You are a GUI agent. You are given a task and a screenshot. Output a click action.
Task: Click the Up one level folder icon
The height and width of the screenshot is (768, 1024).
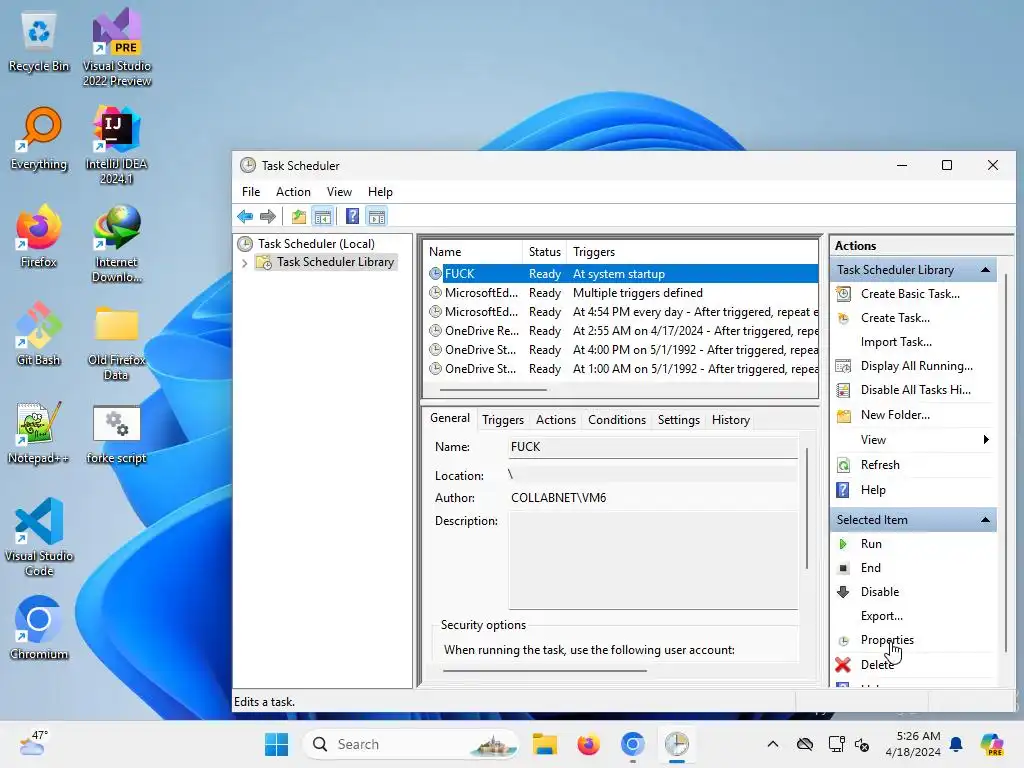(298, 216)
